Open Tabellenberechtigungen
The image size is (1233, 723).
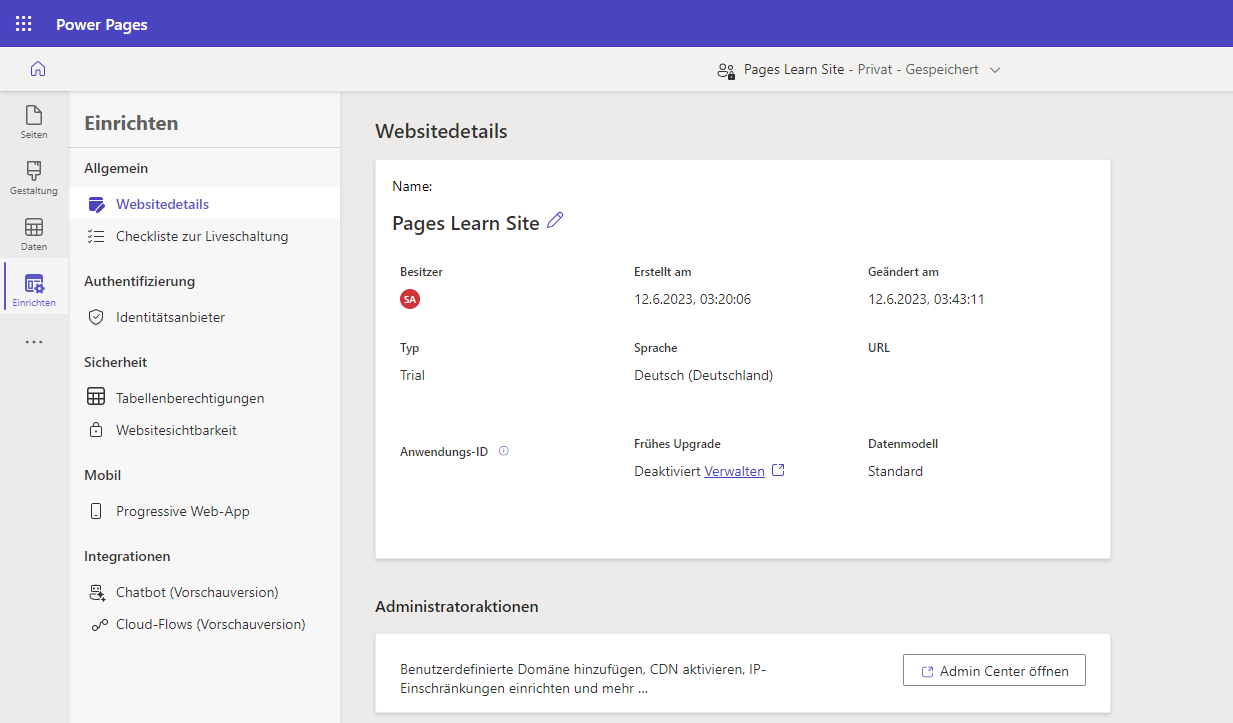(204, 398)
